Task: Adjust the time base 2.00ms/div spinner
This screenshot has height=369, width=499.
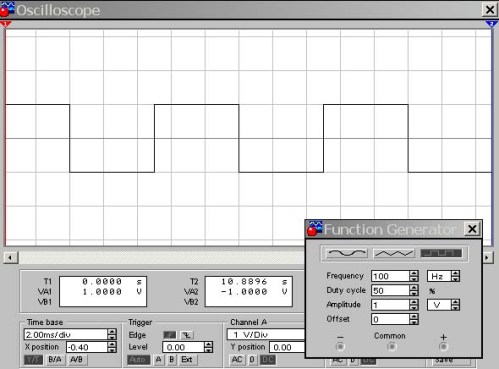Action: point(112,334)
